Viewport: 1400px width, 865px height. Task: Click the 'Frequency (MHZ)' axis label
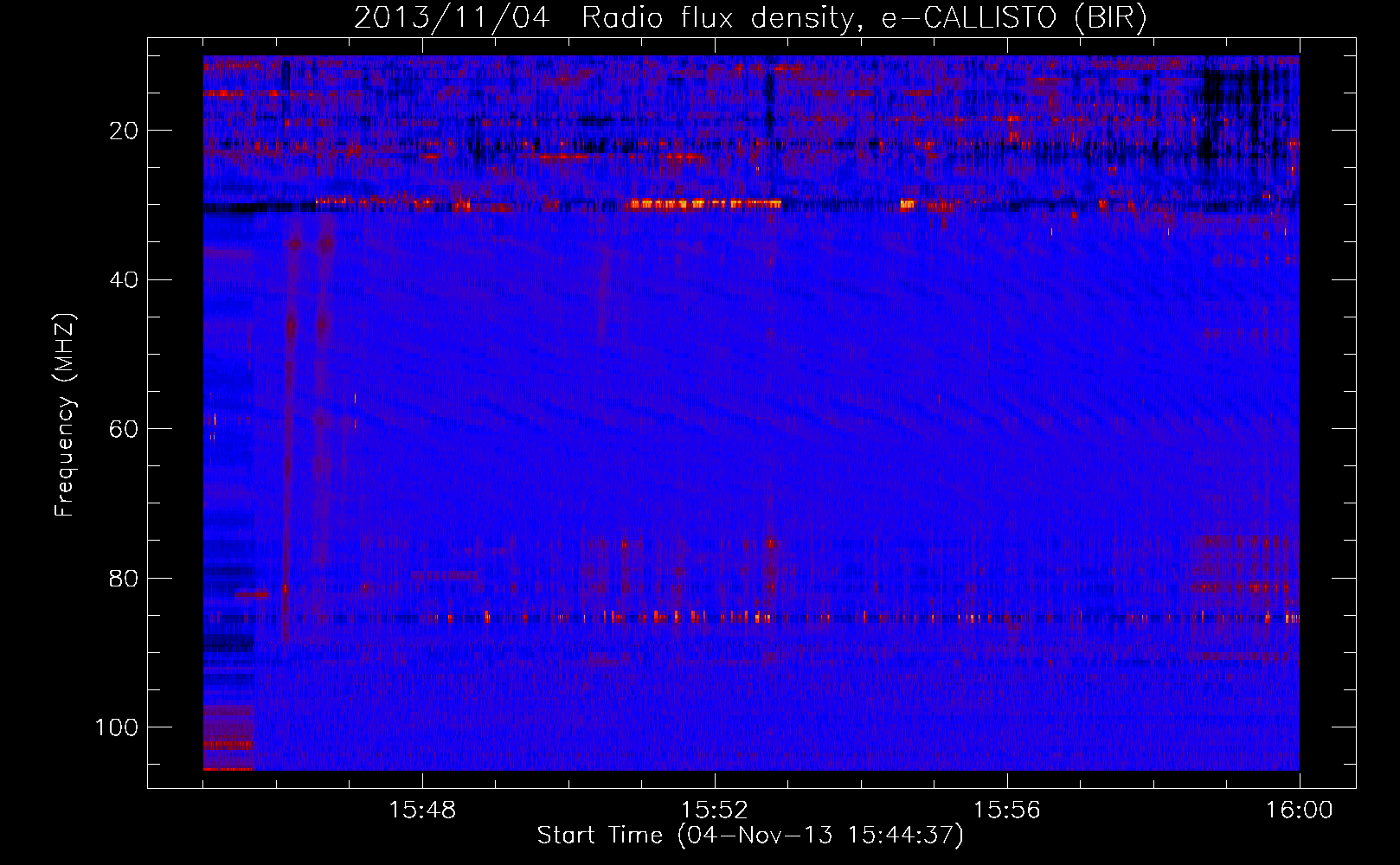[65, 415]
